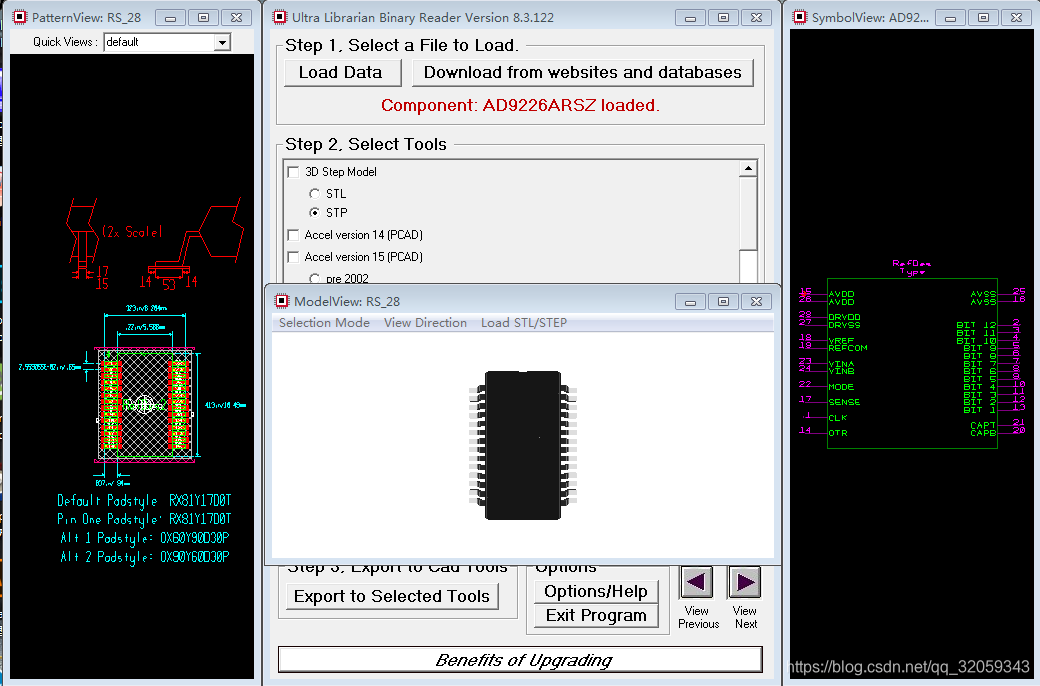Click the PatternView window title chip icon

pos(20,17)
